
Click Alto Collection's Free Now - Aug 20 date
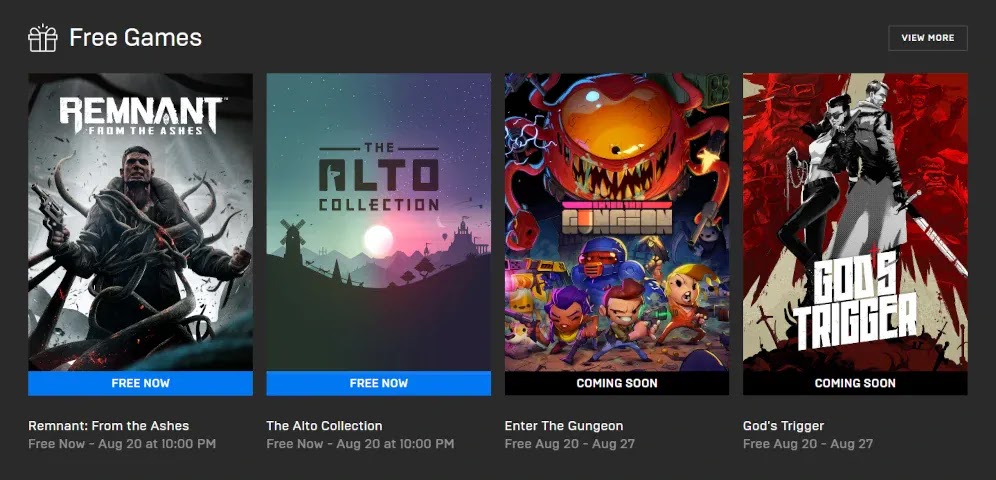click(360, 444)
